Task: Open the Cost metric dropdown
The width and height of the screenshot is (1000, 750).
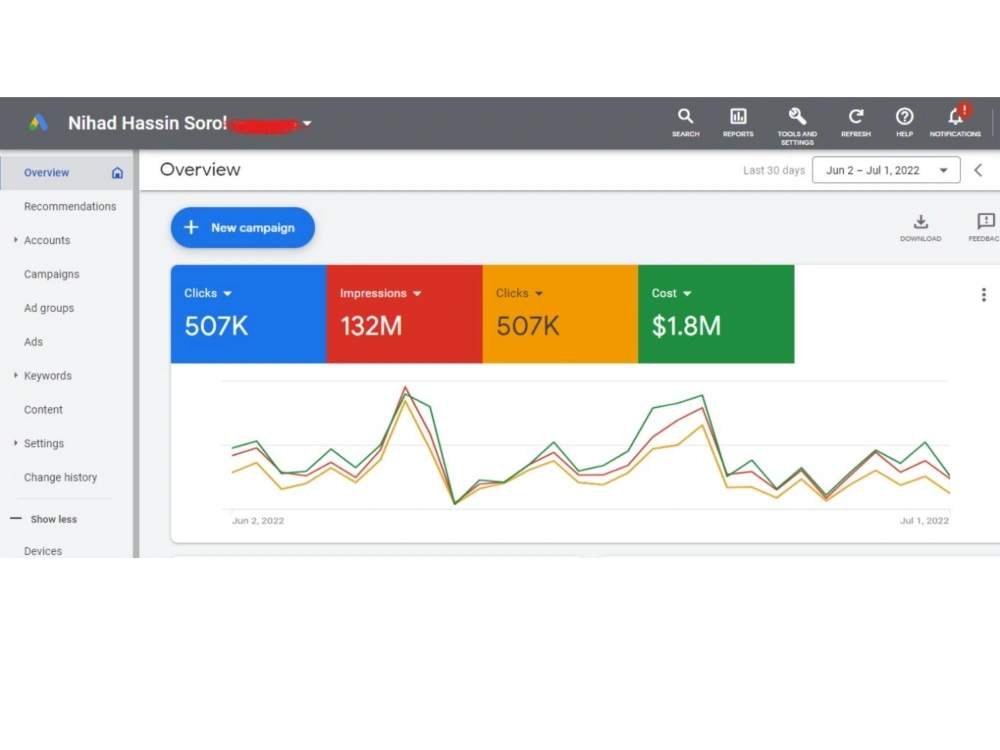Action: [x=687, y=294]
